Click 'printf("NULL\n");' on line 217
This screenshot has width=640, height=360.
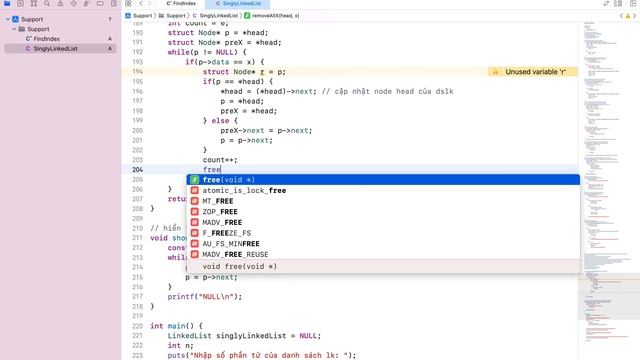coord(205,297)
